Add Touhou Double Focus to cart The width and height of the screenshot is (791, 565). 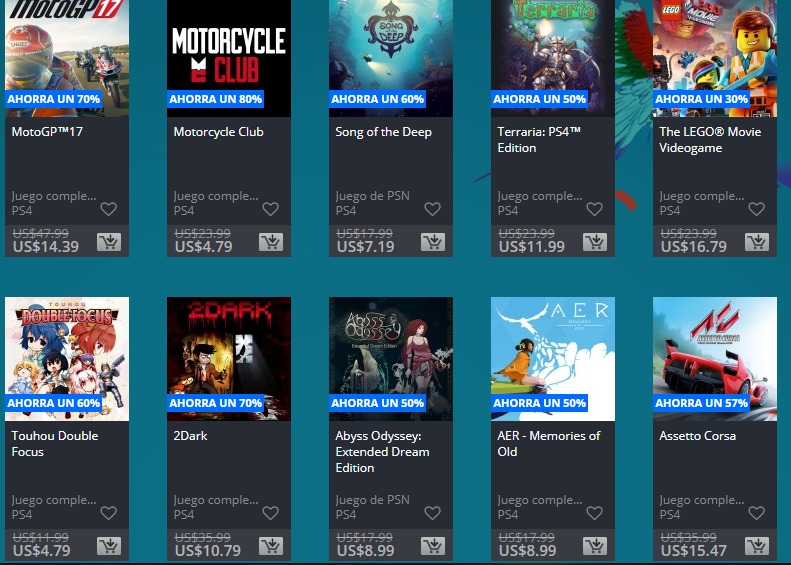(x=109, y=546)
